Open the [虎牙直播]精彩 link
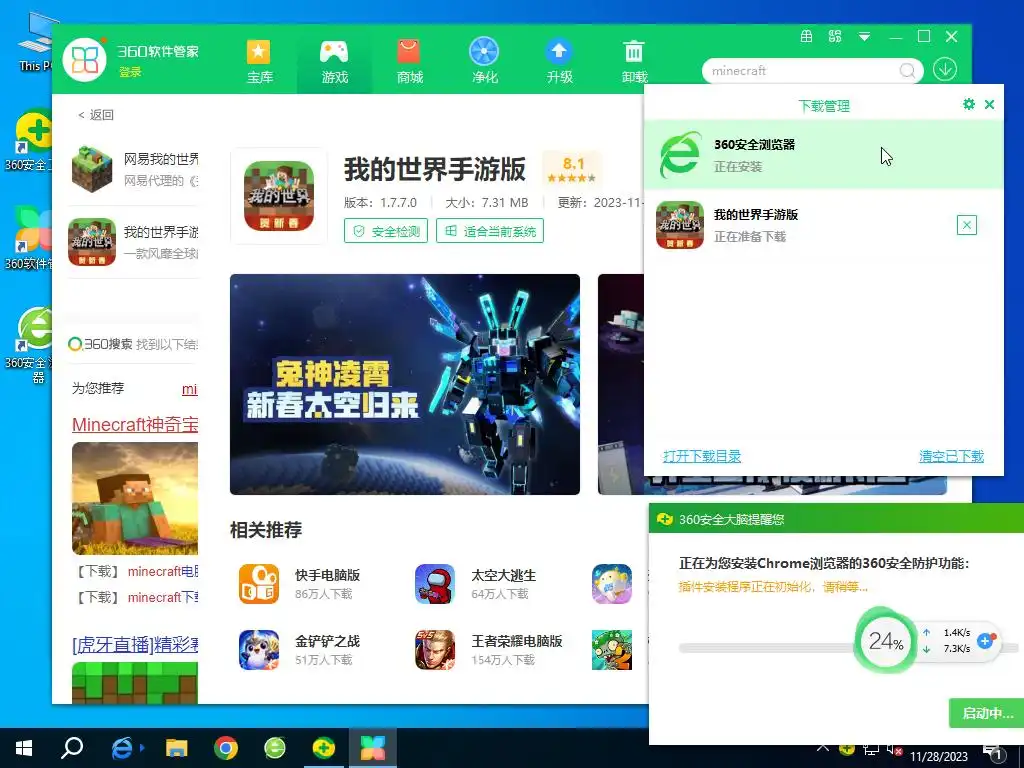 click(135, 645)
